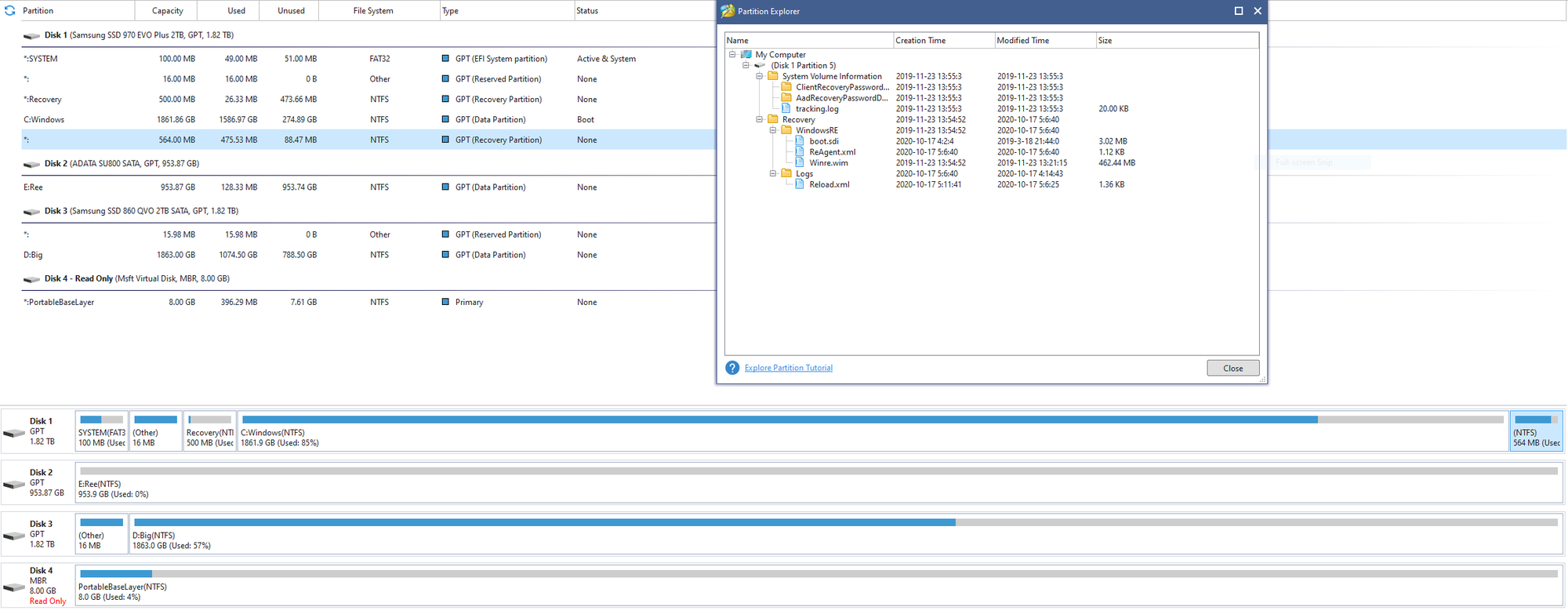Click the tracking.log file icon
This screenshot has width=1568, height=614.
(x=786, y=109)
